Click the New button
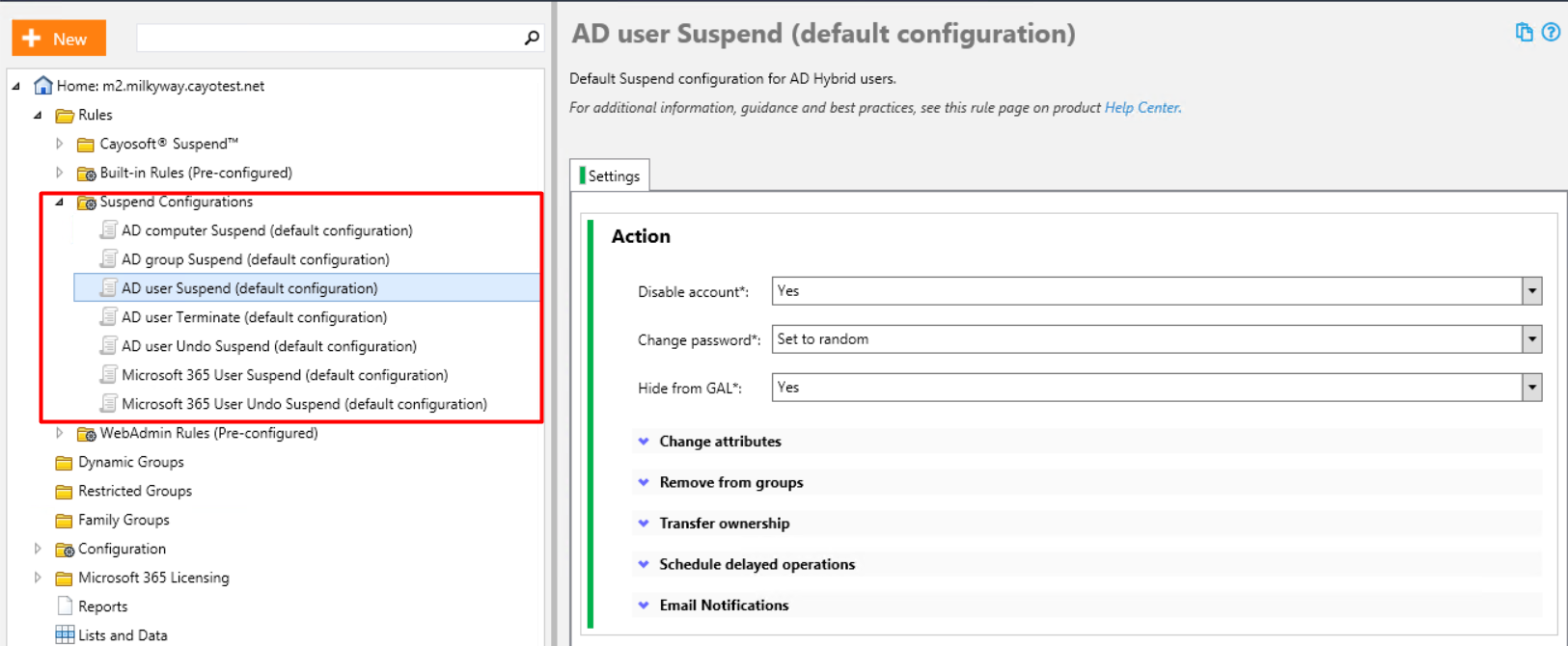Viewport: 1568px width, 646px height. tap(59, 39)
